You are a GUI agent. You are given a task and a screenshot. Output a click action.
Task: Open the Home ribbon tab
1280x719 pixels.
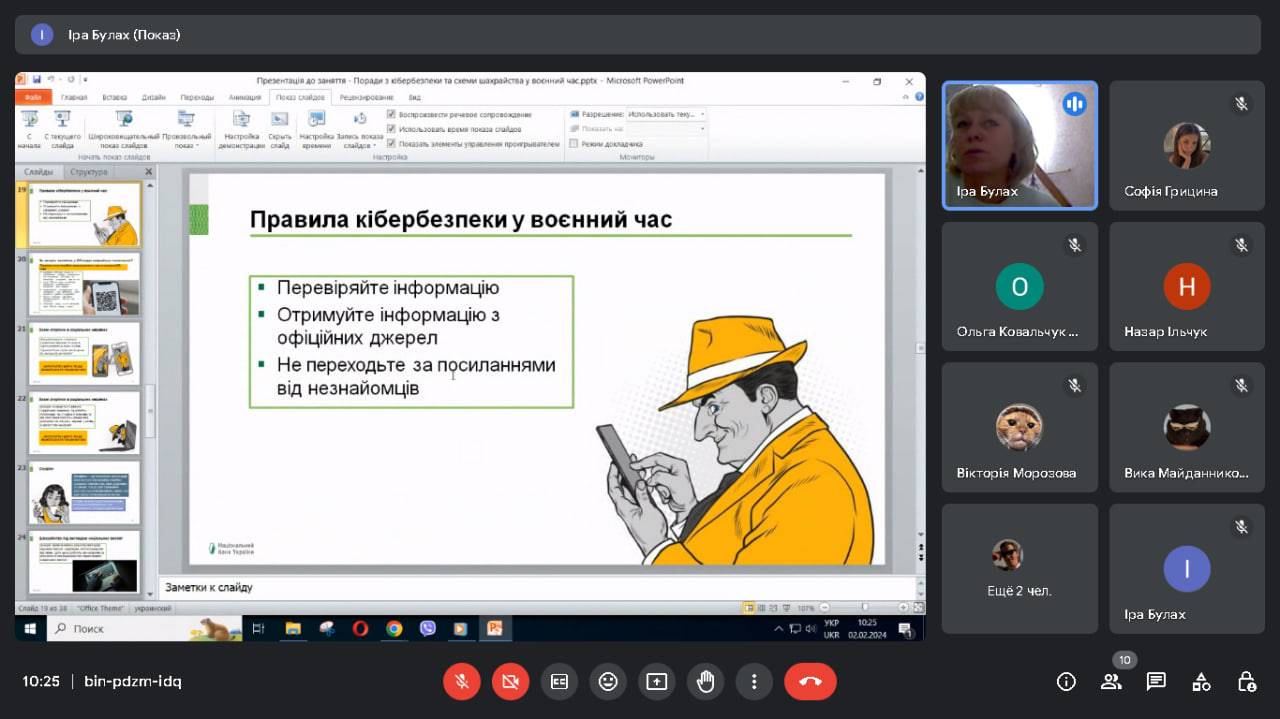(74, 98)
